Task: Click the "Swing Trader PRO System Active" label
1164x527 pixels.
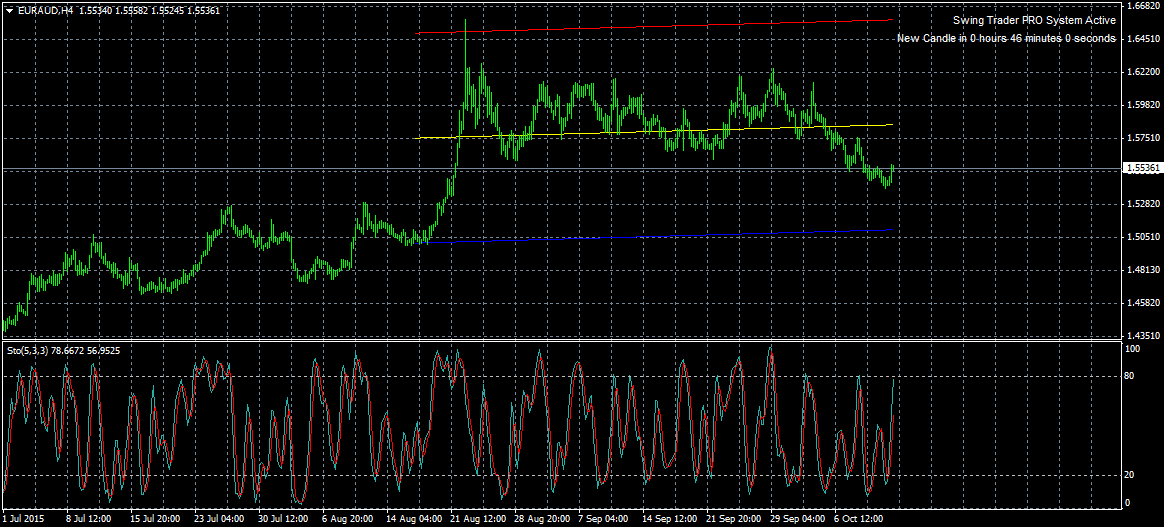Action: [1034, 21]
